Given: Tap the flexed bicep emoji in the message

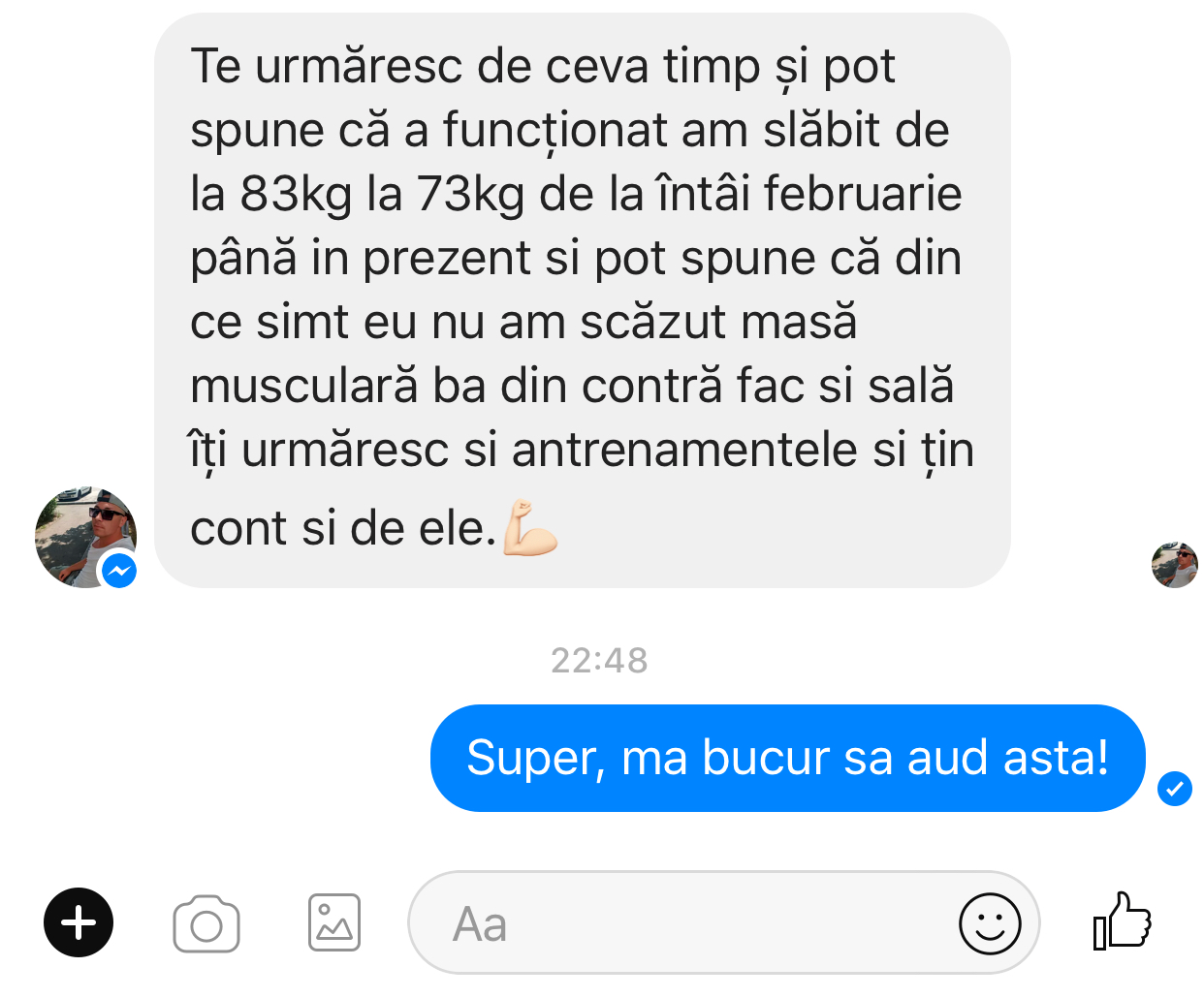Looking at the screenshot, I should click(529, 527).
